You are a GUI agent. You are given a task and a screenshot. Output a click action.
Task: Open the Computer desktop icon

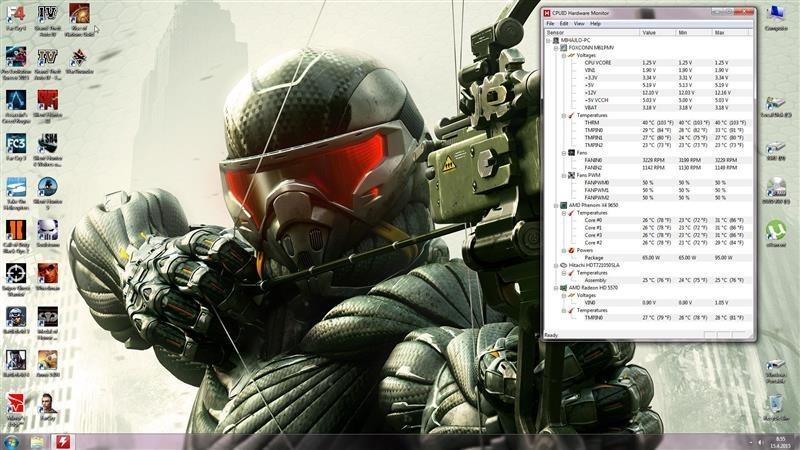pos(776,14)
